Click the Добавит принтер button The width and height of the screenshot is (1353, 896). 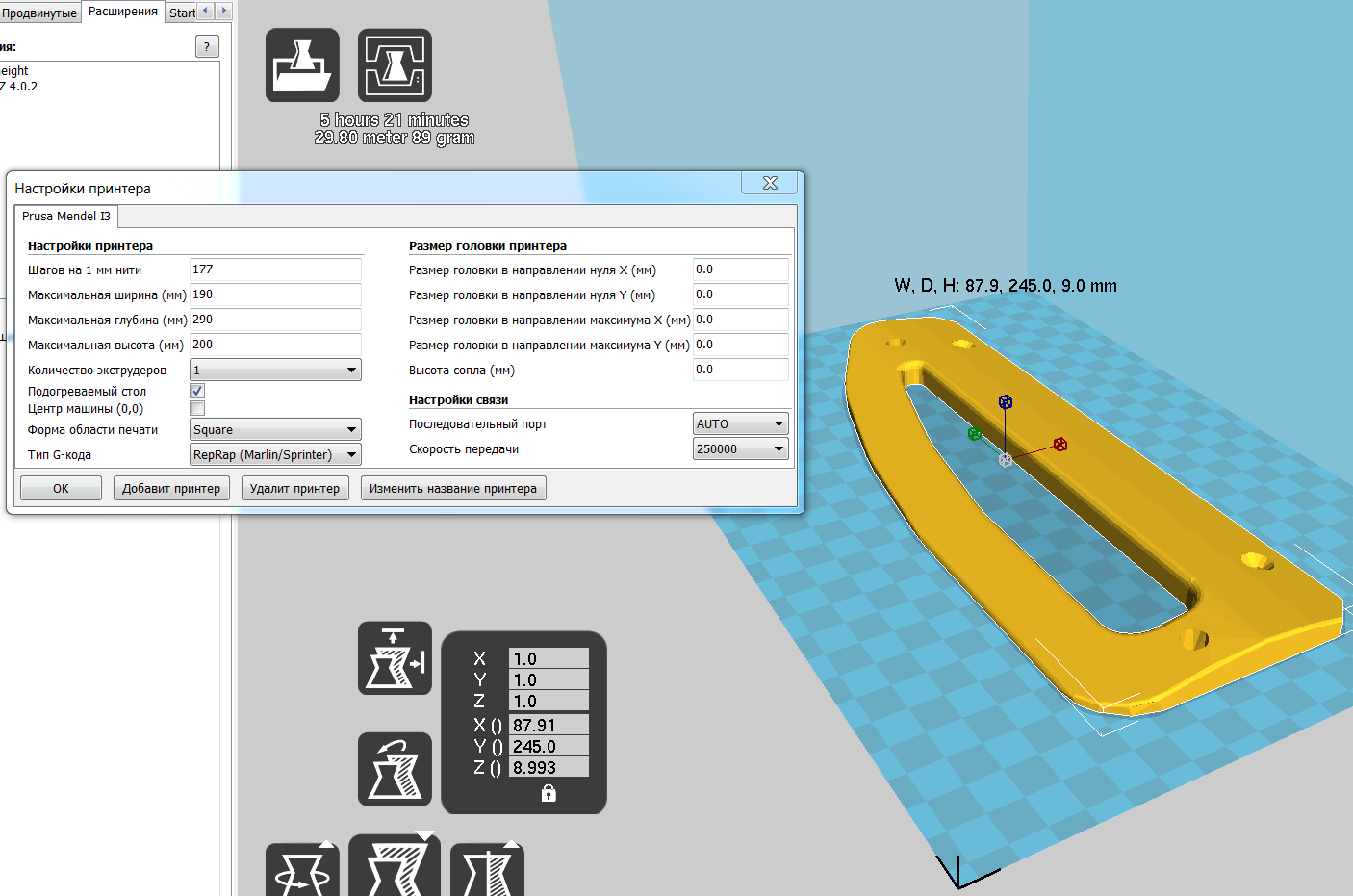171,489
